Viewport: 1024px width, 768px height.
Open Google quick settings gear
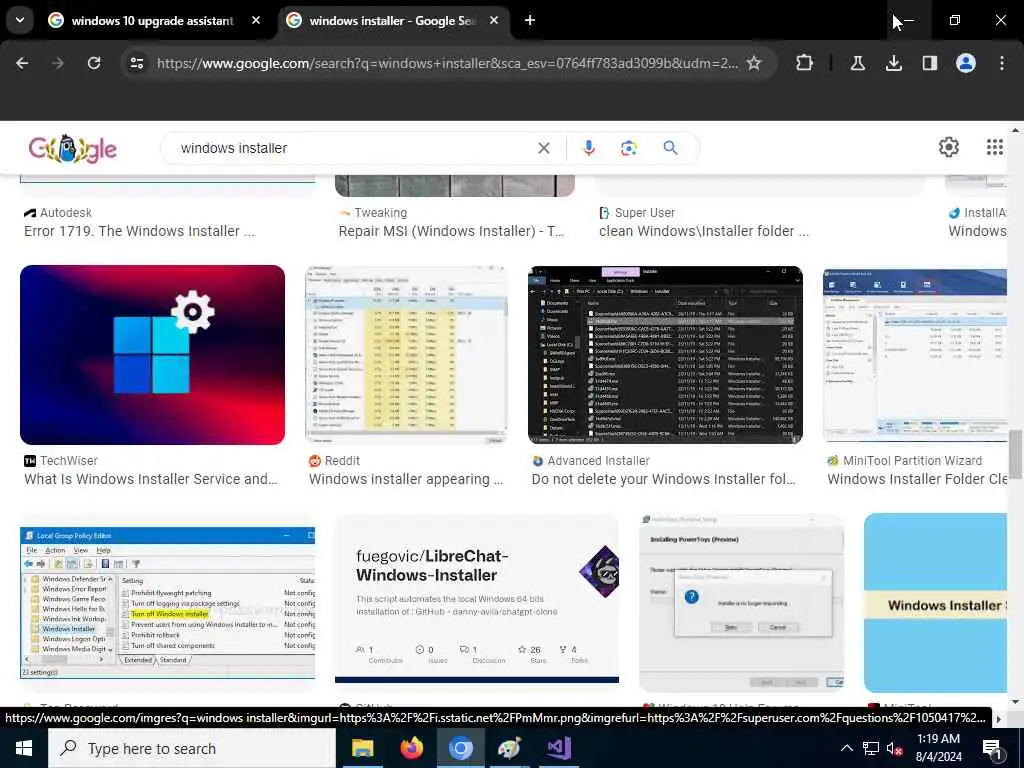[949, 147]
